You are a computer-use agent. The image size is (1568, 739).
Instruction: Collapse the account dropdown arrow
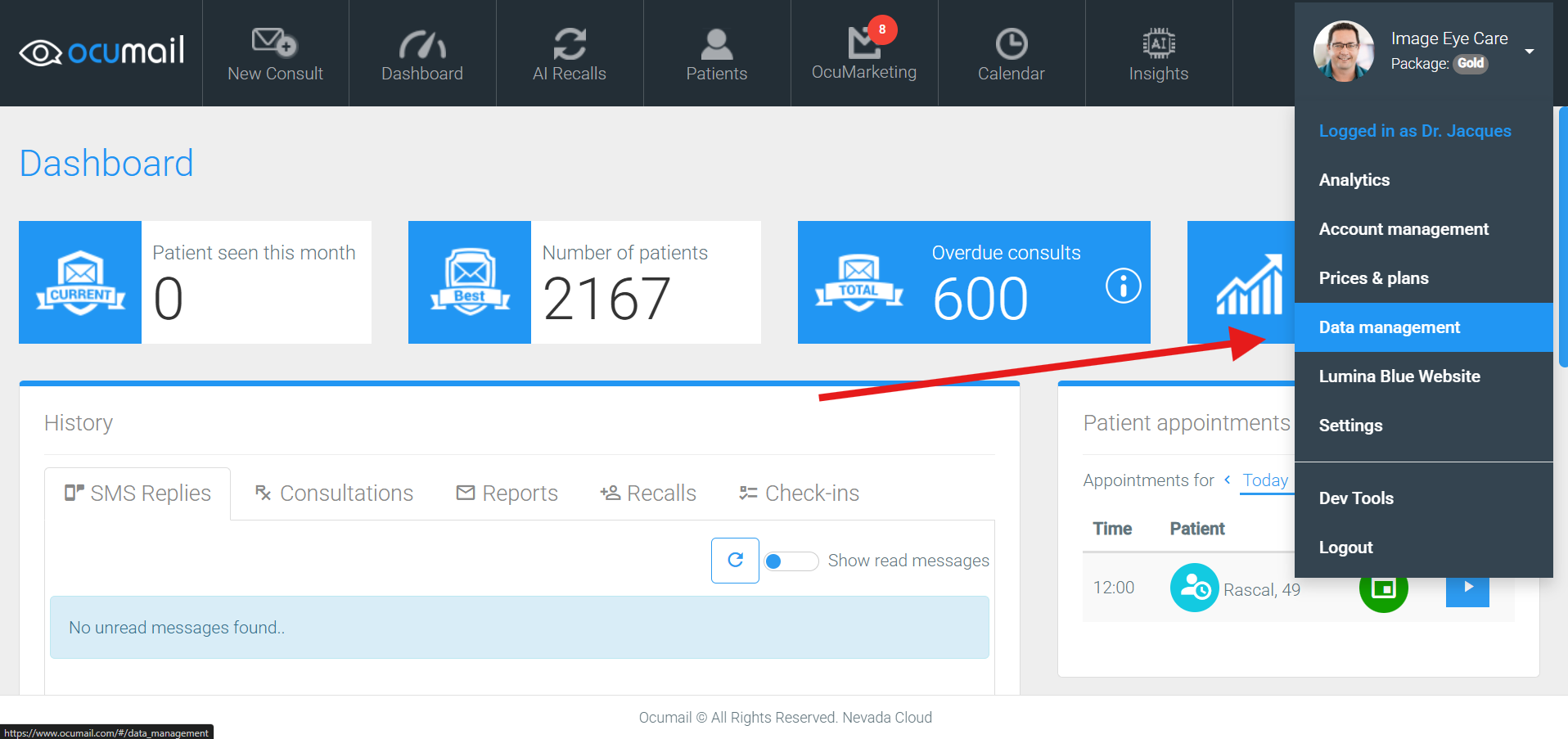pos(1530,52)
